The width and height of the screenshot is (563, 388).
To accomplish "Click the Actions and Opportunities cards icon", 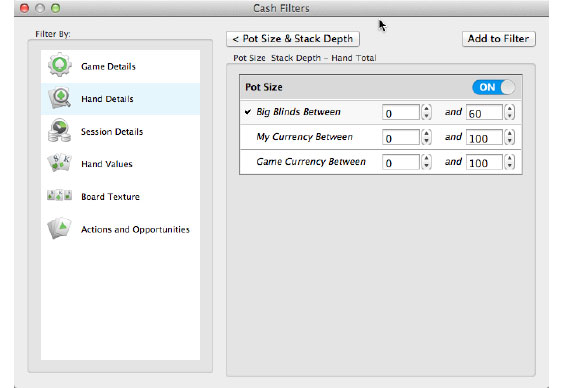I will 60,228.
